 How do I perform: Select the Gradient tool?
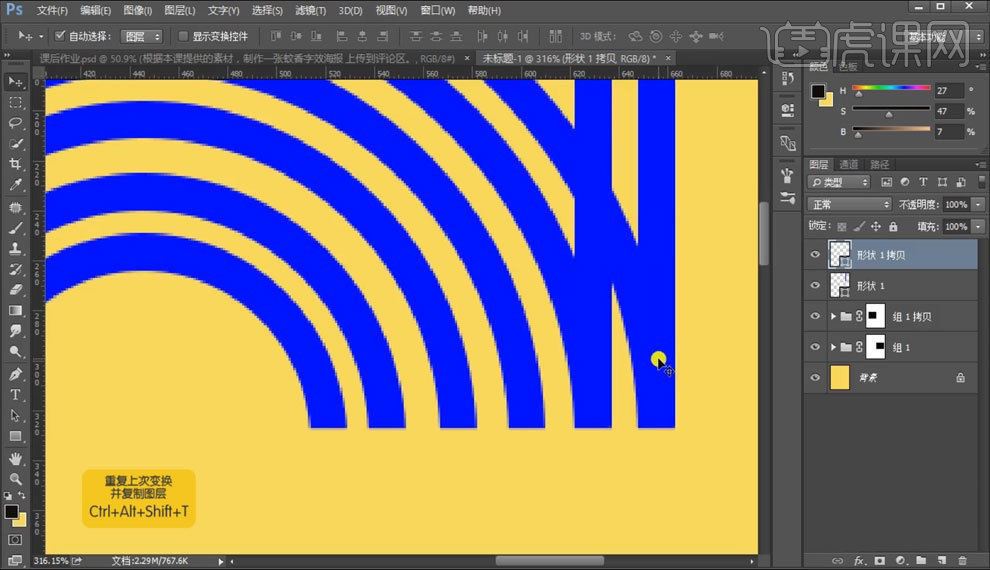[x=15, y=311]
